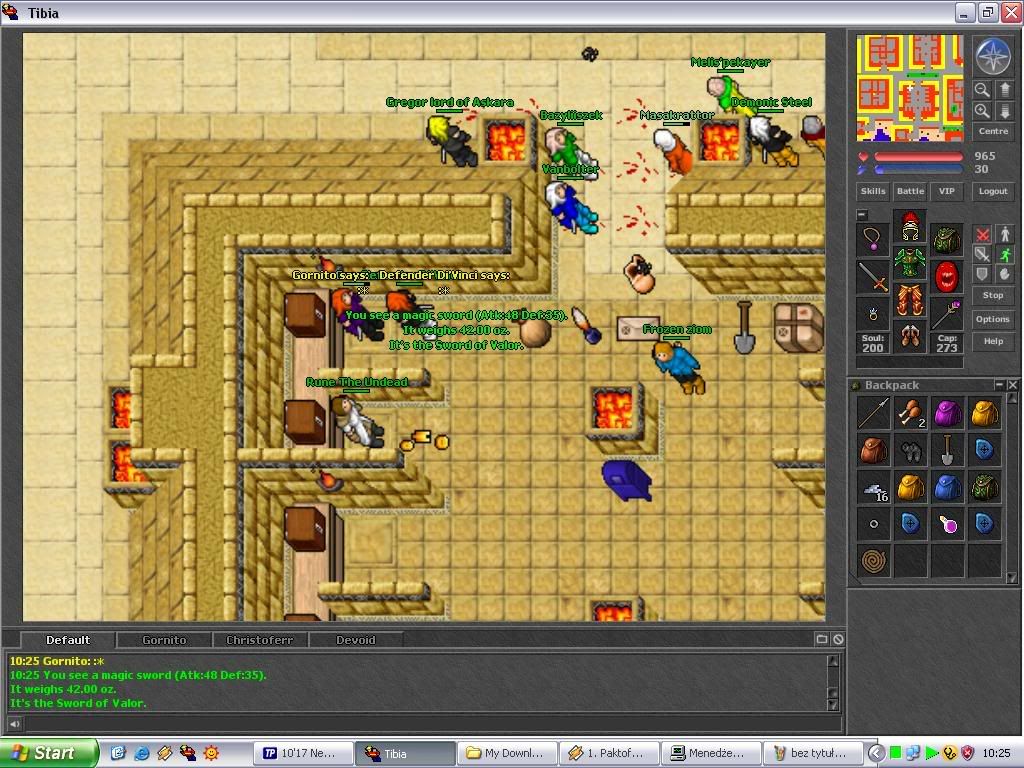1024x768 pixels.
Task: Collapse the inventory panel
Action: click(x=862, y=215)
